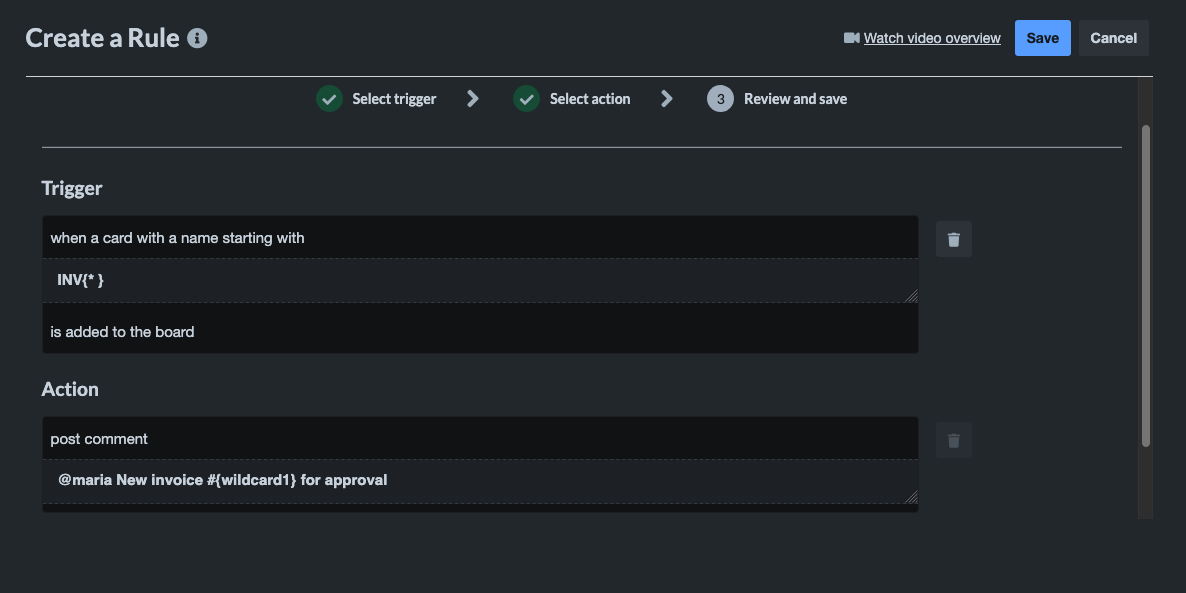Click the green checkmark on Select action

click(x=526, y=98)
